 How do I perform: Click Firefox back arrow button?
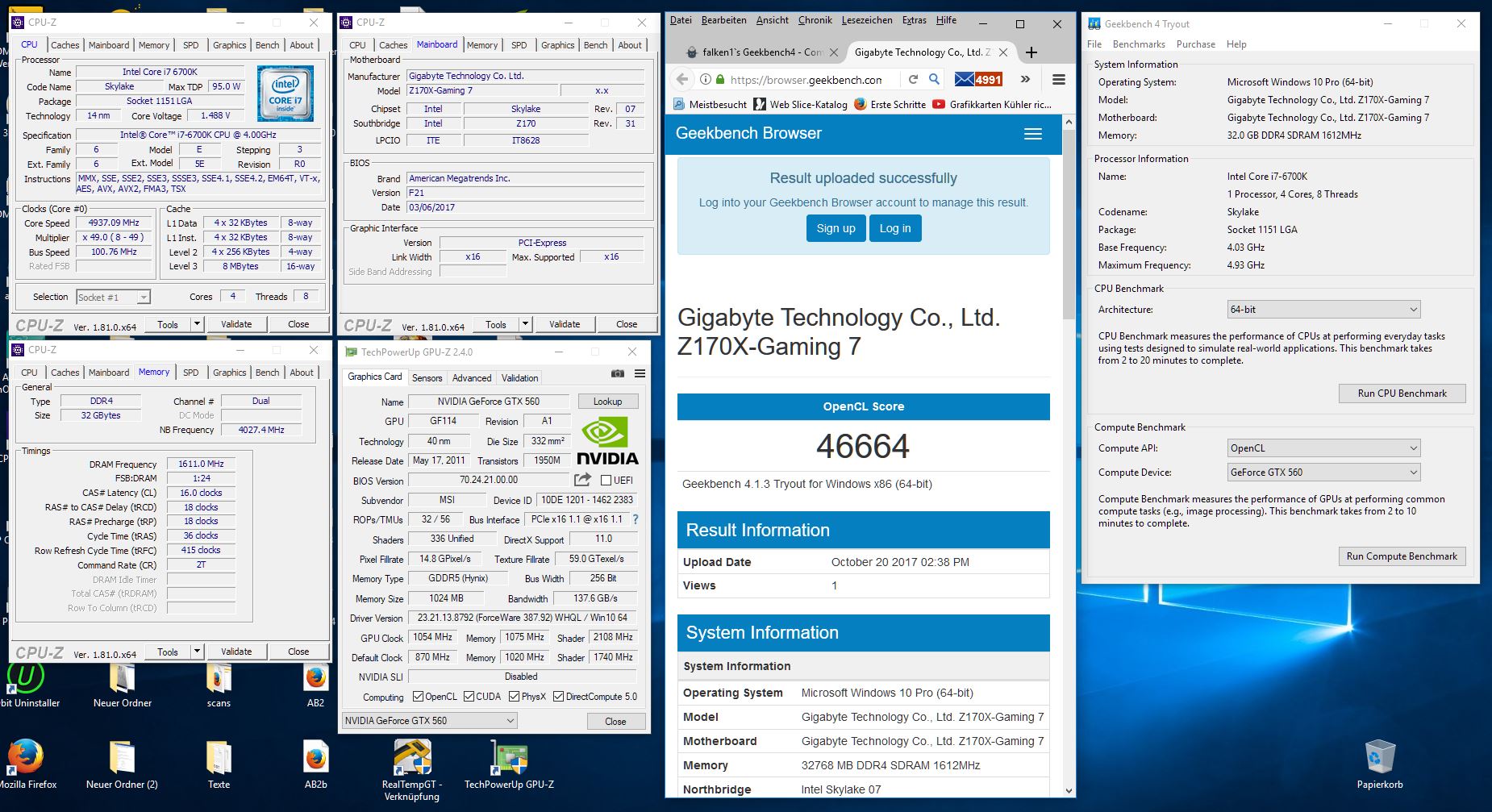(x=682, y=79)
